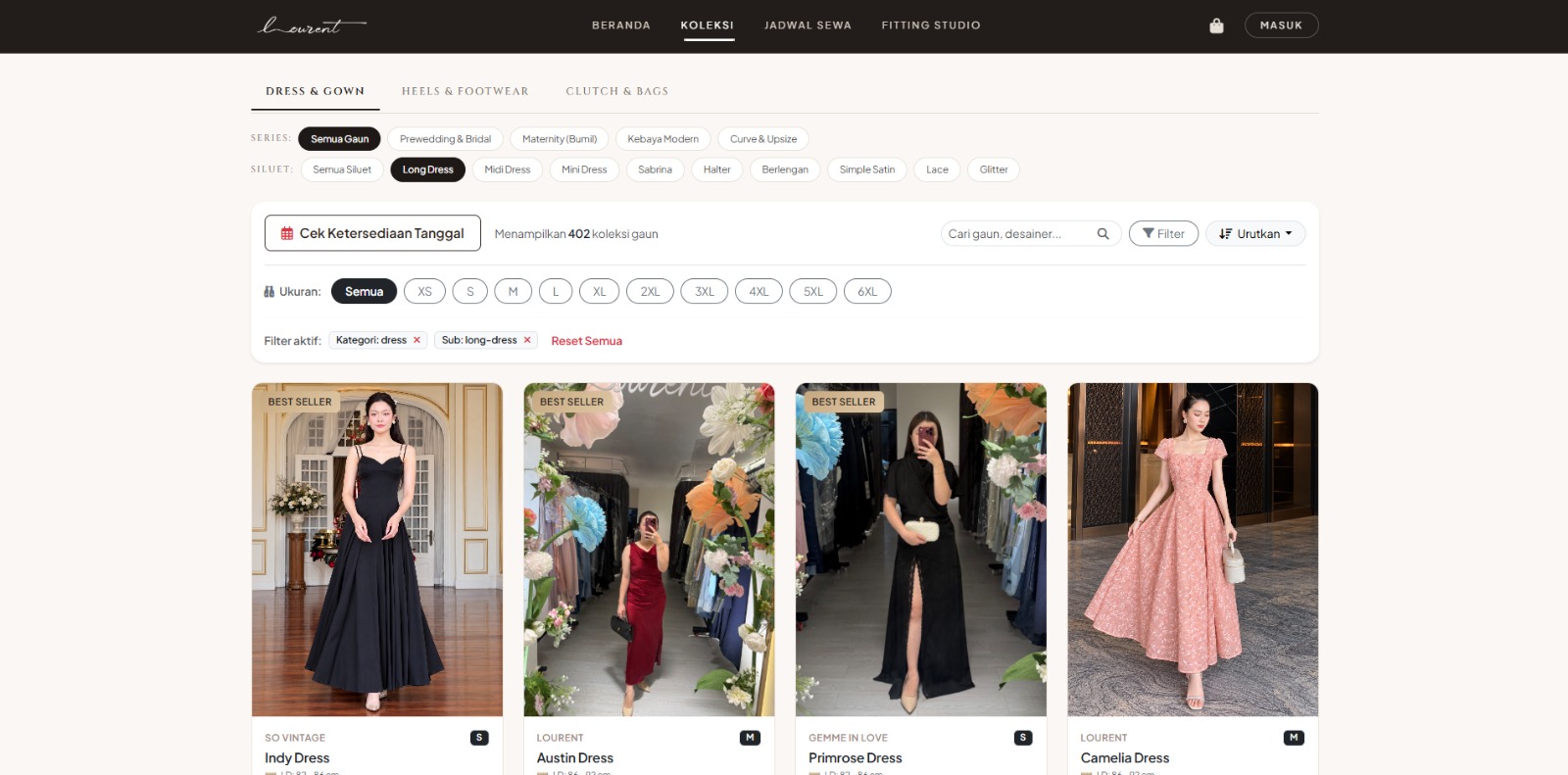The height and width of the screenshot is (775, 1568).
Task: Open the shopping bag cart icon
Action: (x=1216, y=25)
